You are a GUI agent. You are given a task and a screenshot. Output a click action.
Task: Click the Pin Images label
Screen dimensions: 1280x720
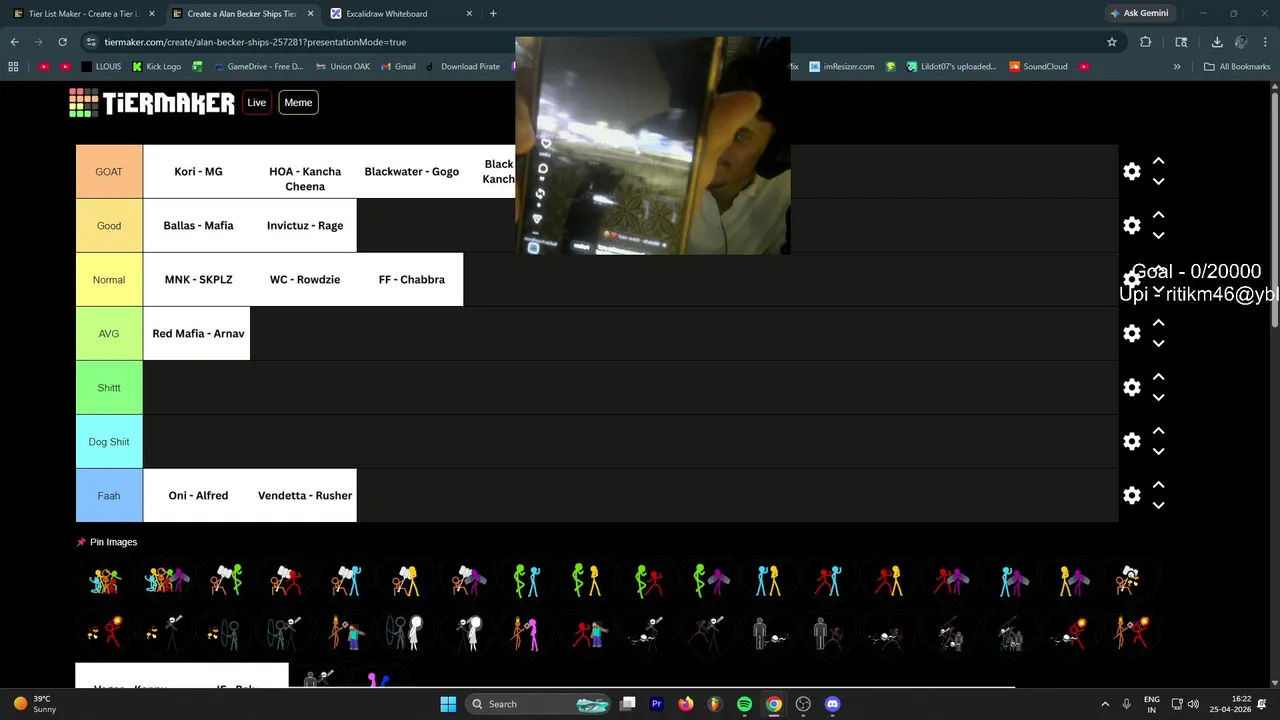tap(113, 542)
